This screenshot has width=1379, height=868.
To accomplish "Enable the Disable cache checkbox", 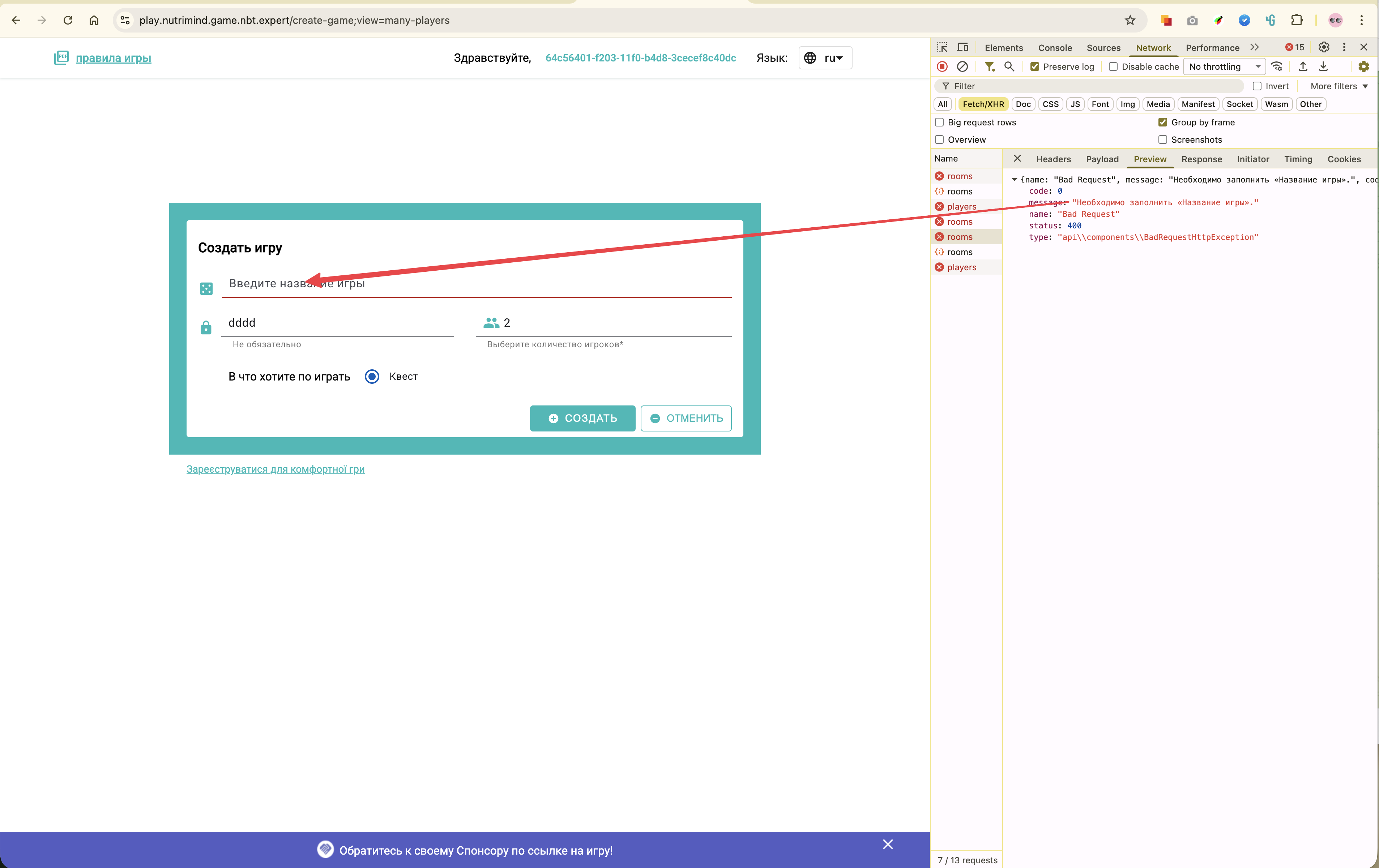I will coord(1113,67).
